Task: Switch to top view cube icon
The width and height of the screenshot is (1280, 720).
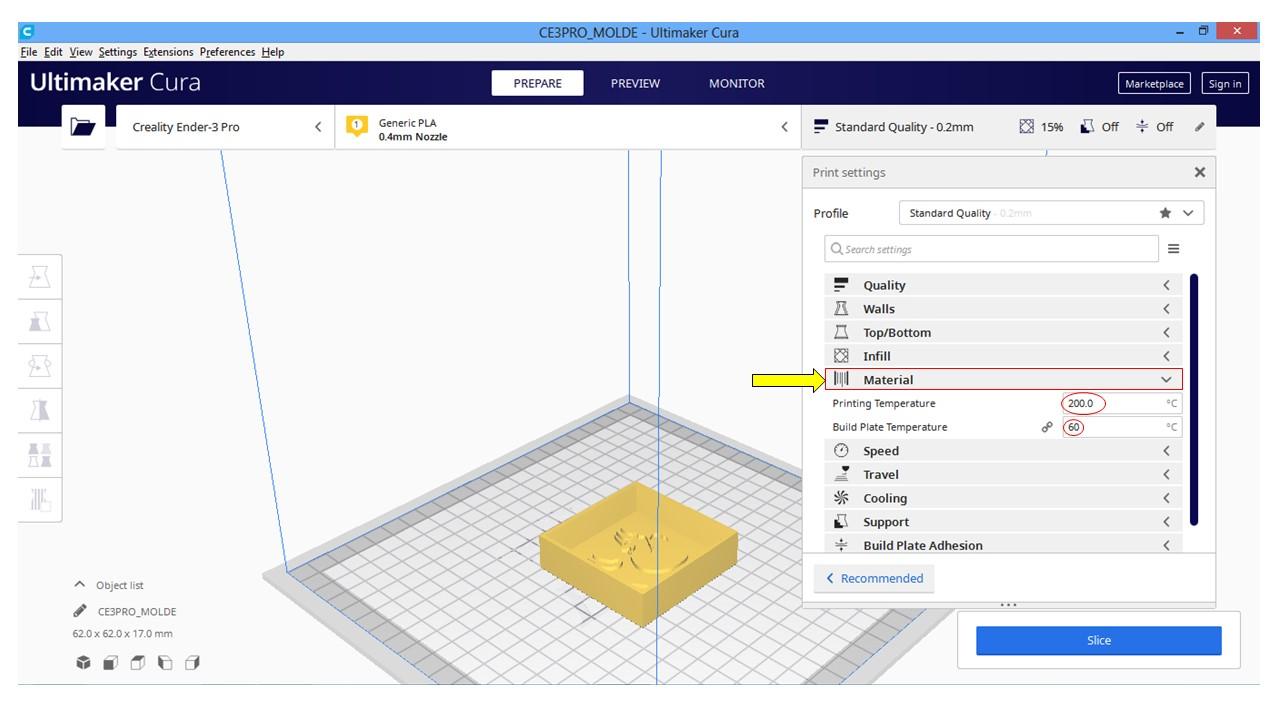Action: [138, 662]
